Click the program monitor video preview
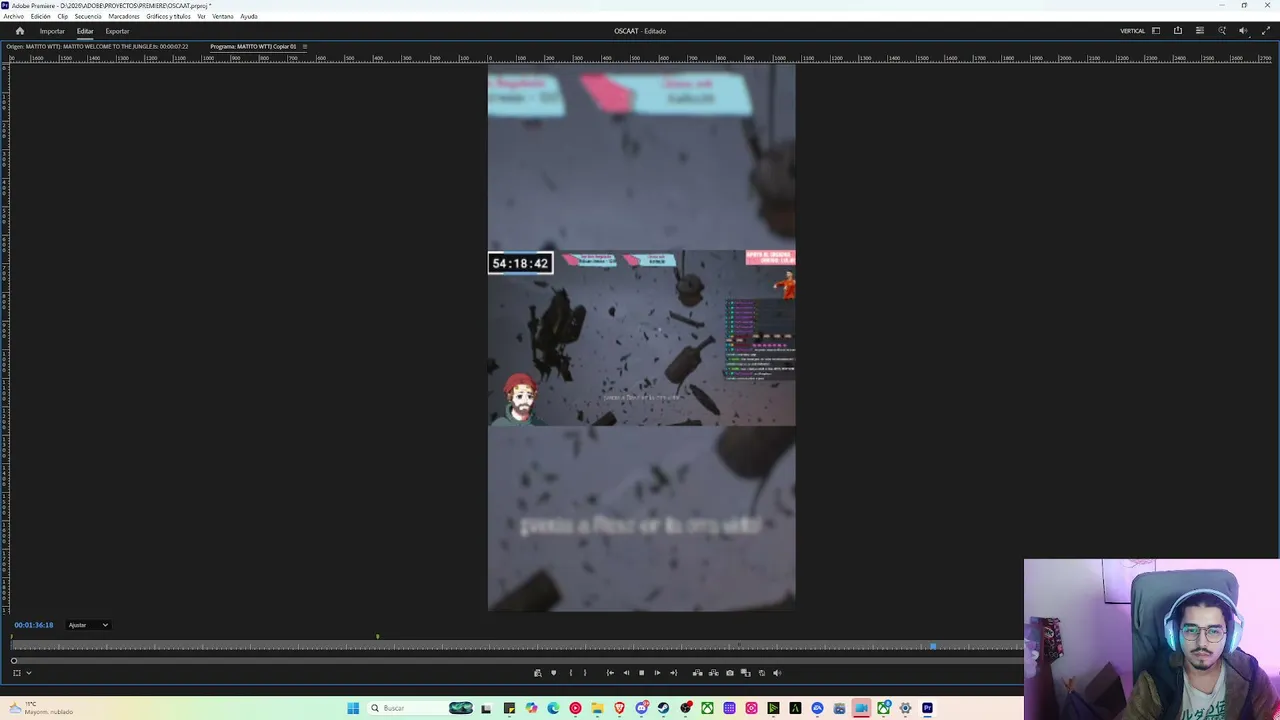 point(641,338)
